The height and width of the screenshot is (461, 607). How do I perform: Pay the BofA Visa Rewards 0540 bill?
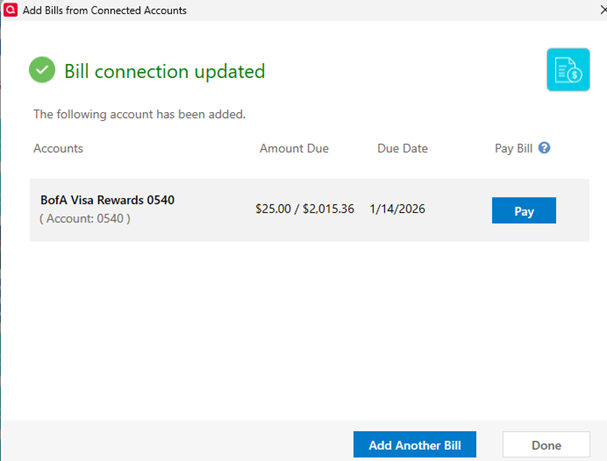pos(524,211)
